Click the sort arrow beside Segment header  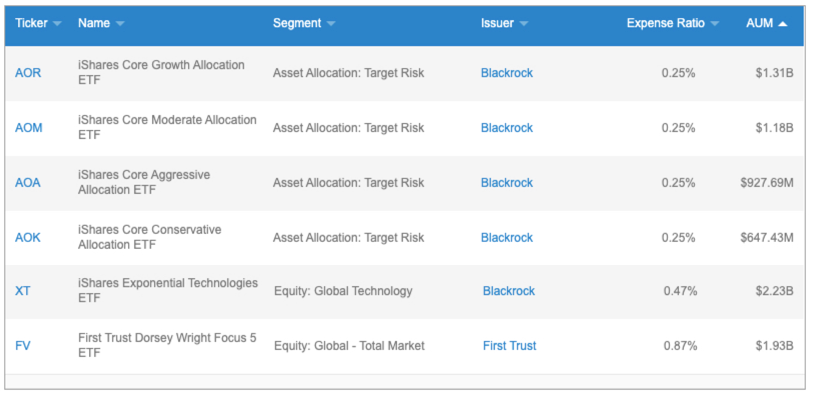(331, 24)
